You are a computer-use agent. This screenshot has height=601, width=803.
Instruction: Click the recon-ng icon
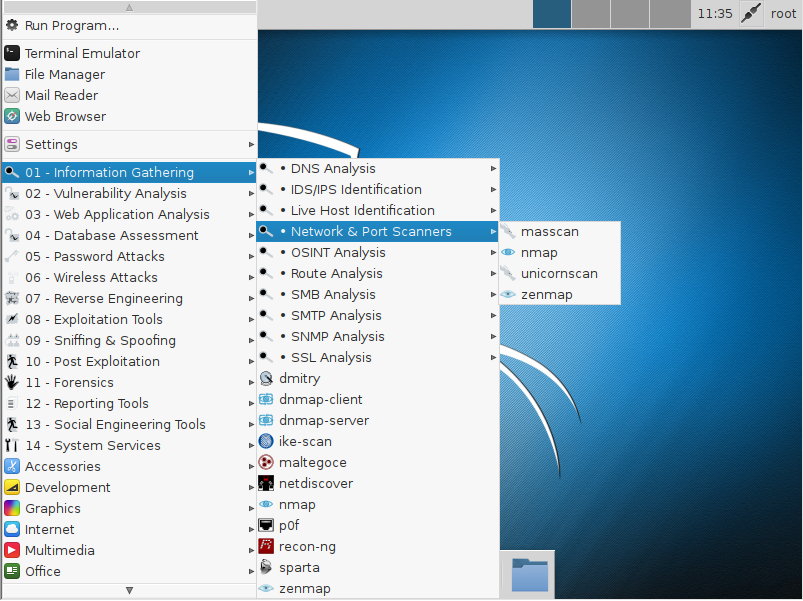point(266,546)
